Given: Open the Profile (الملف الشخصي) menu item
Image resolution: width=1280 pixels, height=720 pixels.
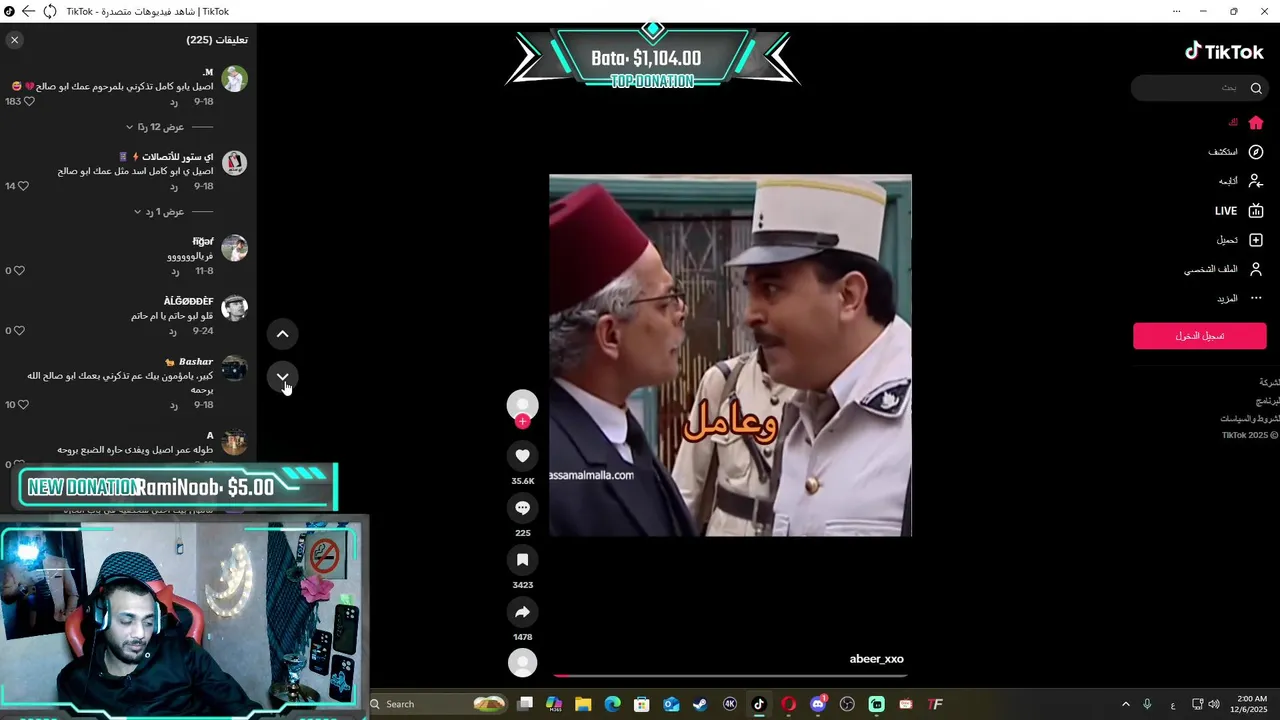Looking at the screenshot, I should [x=1224, y=269].
